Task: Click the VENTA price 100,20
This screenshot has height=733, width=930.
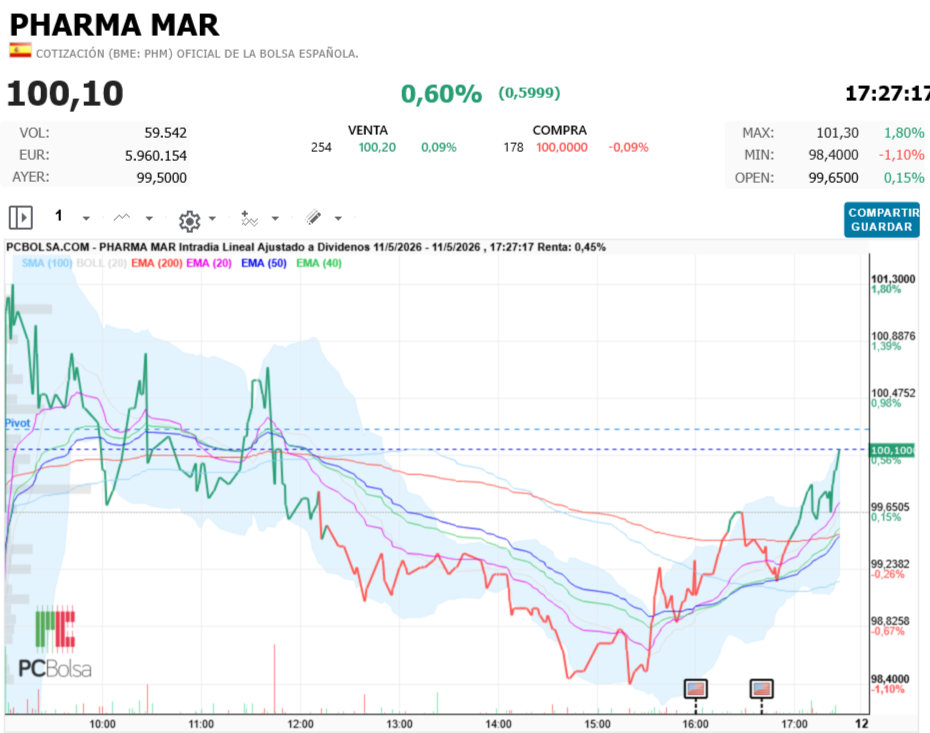Action: coord(377,148)
